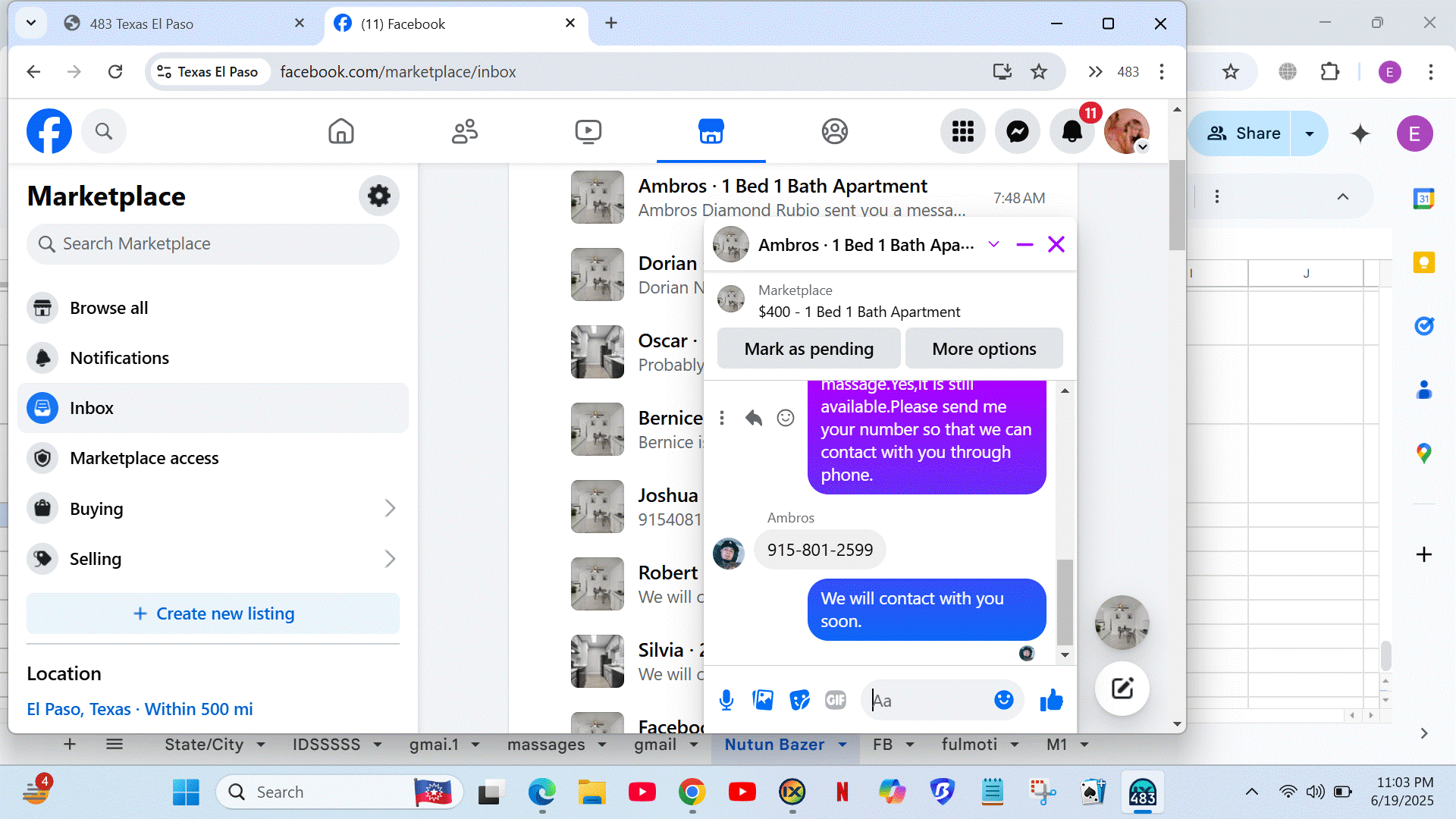Start a new message with compose icon
This screenshot has width=1456, height=819.
point(1122,689)
